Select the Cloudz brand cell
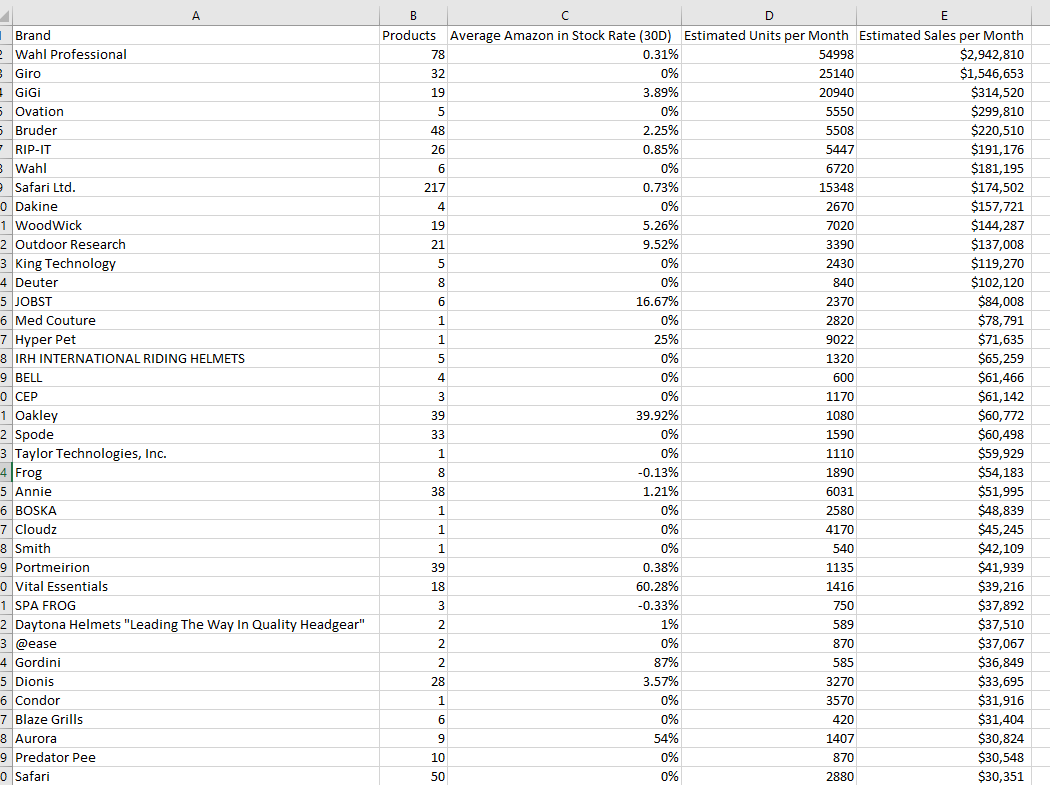This screenshot has width=1050, height=785. coord(196,529)
